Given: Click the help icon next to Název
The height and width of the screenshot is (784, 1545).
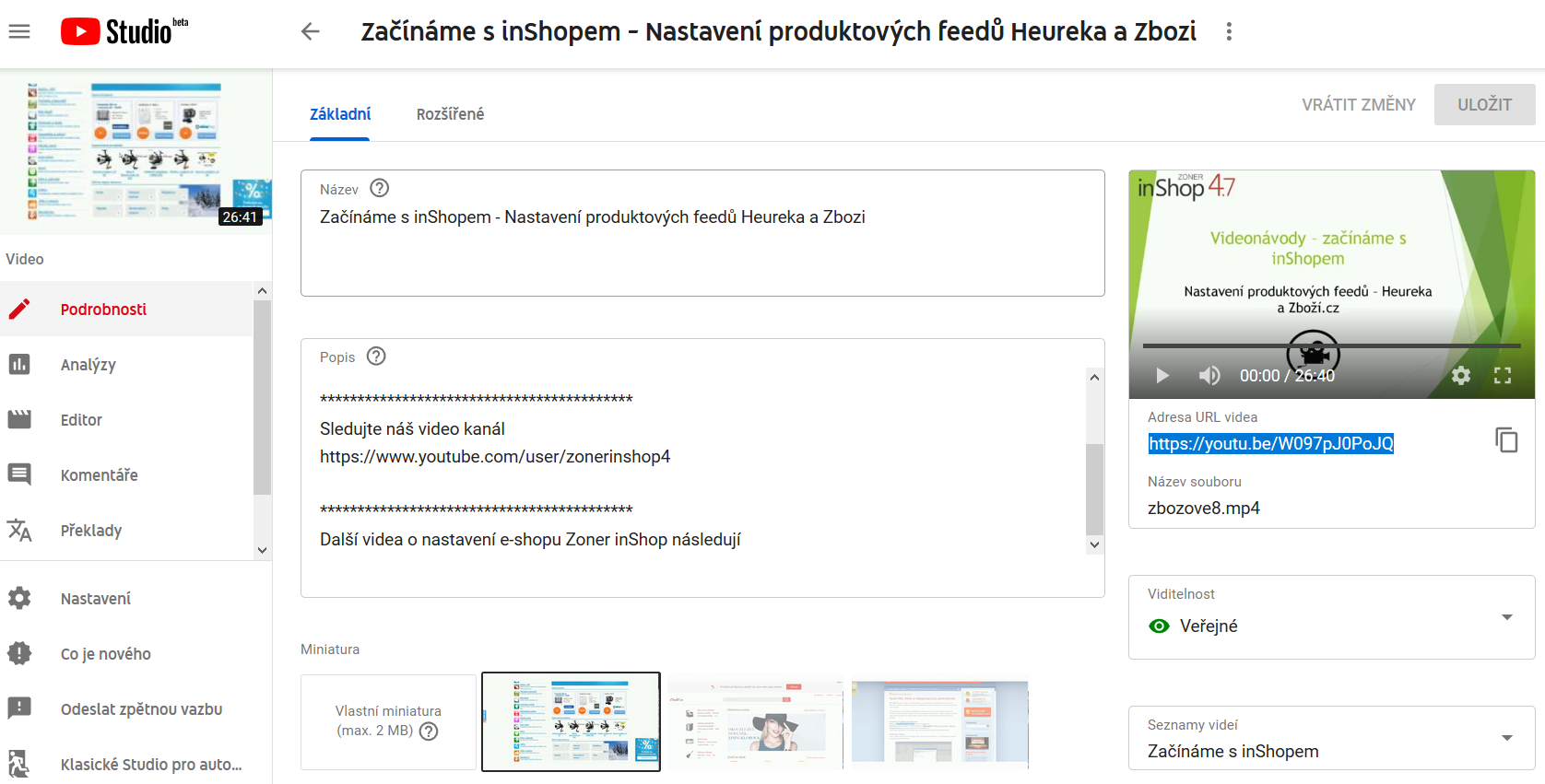Looking at the screenshot, I should pyautogui.click(x=379, y=188).
